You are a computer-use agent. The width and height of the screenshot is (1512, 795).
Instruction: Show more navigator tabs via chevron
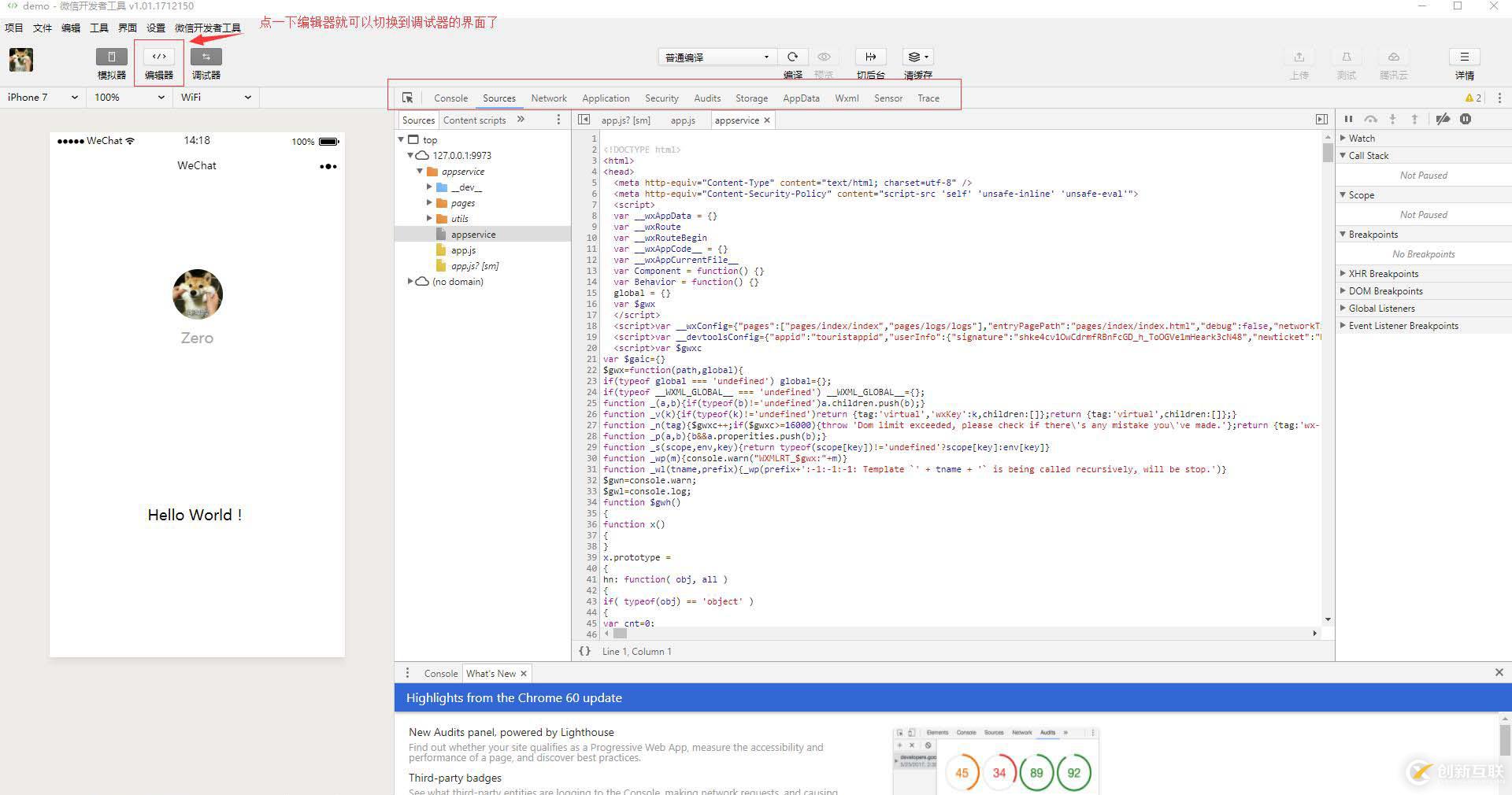tap(521, 120)
